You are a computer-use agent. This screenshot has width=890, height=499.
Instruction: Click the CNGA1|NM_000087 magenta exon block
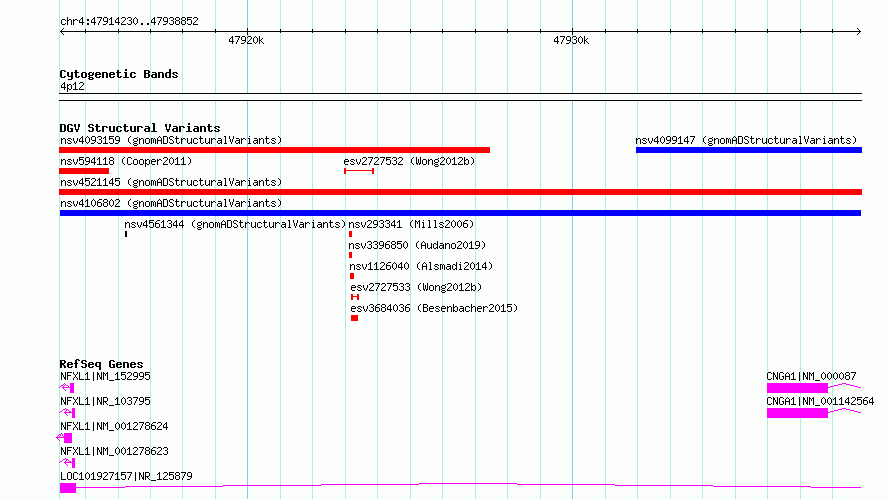click(x=797, y=388)
